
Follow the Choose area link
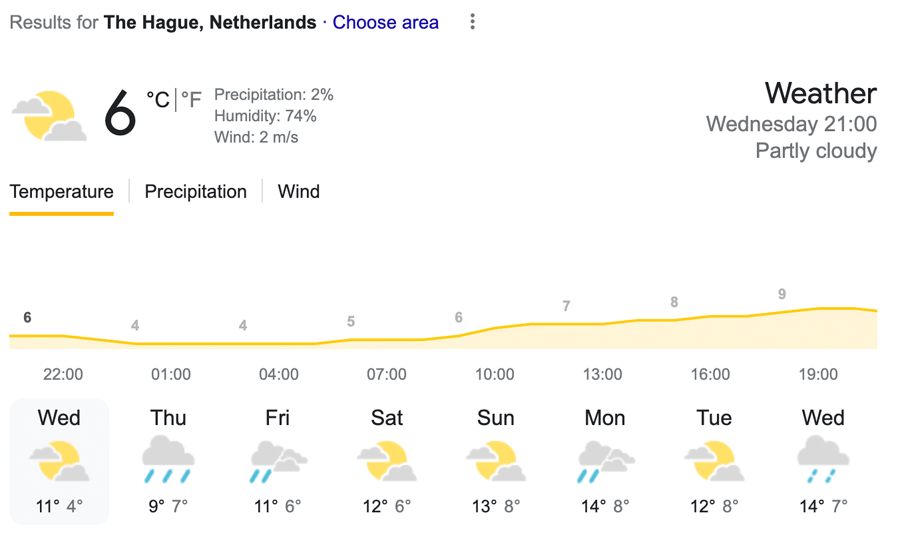tap(386, 22)
